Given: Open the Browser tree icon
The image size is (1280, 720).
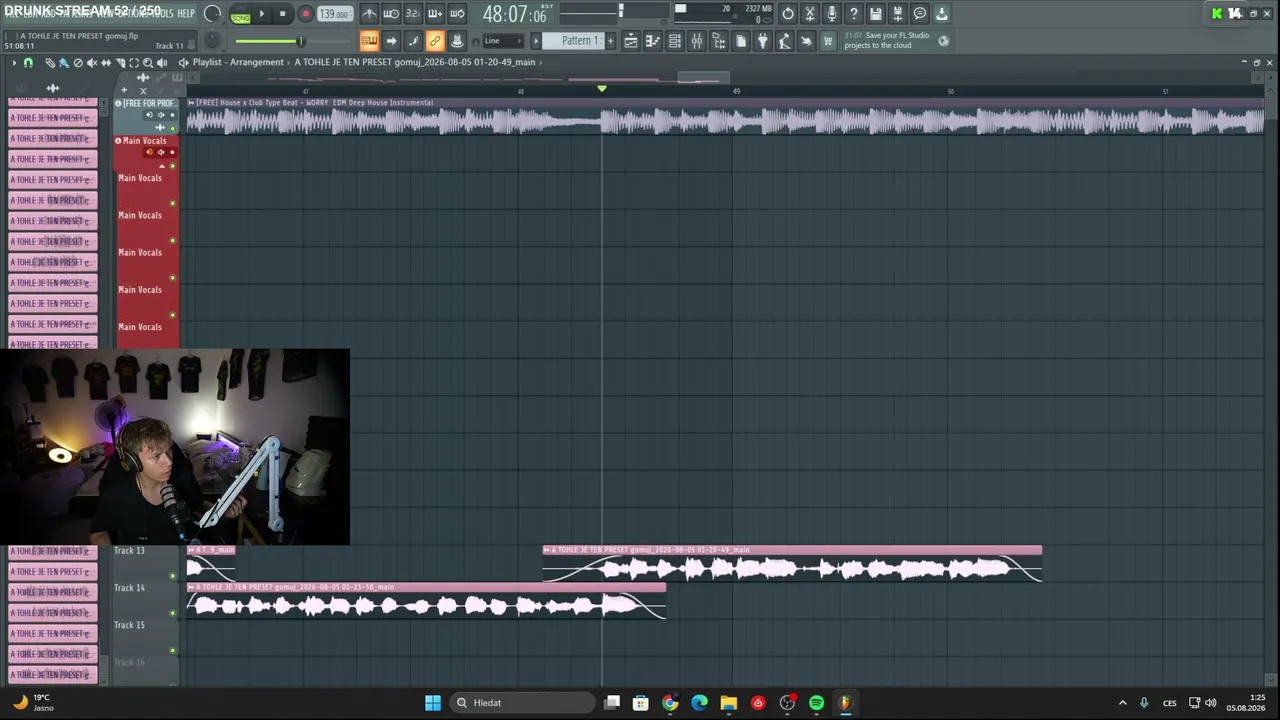Looking at the screenshot, I should coord(719,41).
